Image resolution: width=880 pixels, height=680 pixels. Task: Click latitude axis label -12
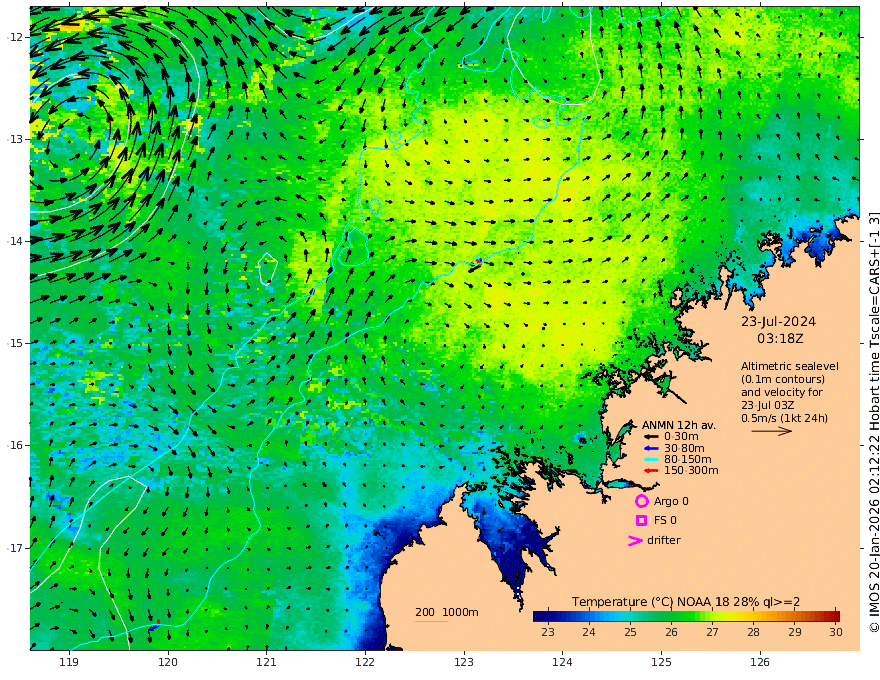[15, 37]
